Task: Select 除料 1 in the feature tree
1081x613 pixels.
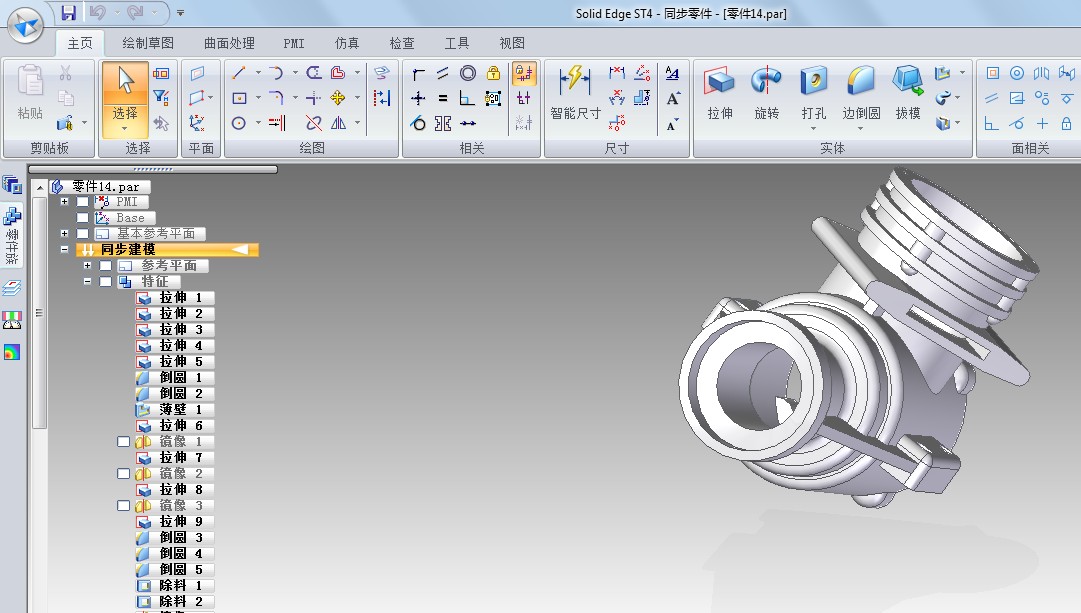Action: [x=175, y=585]
